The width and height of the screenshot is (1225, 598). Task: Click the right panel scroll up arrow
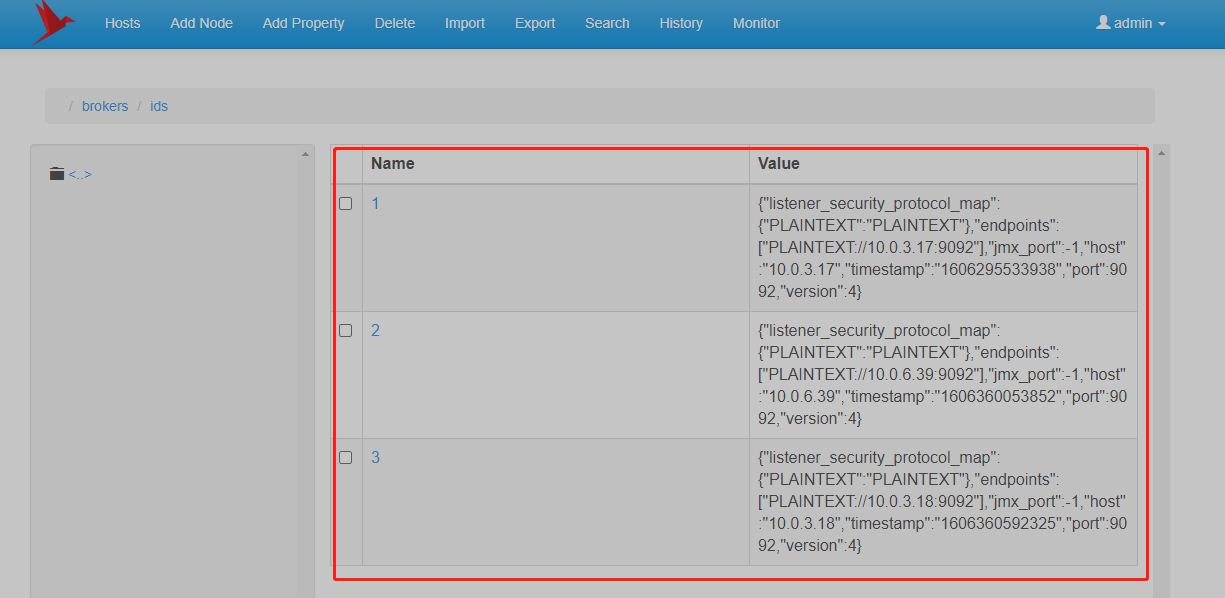[1161, 154]
